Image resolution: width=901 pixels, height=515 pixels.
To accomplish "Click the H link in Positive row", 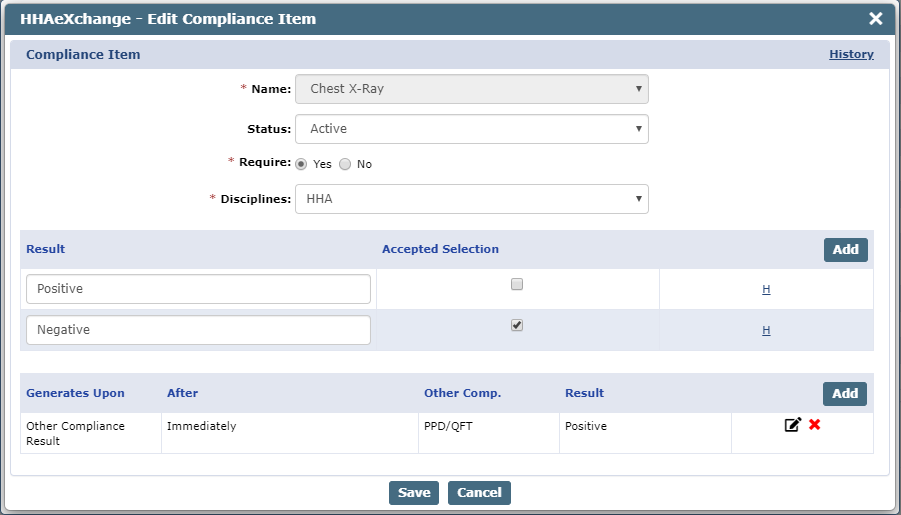I will click(766, 290).
